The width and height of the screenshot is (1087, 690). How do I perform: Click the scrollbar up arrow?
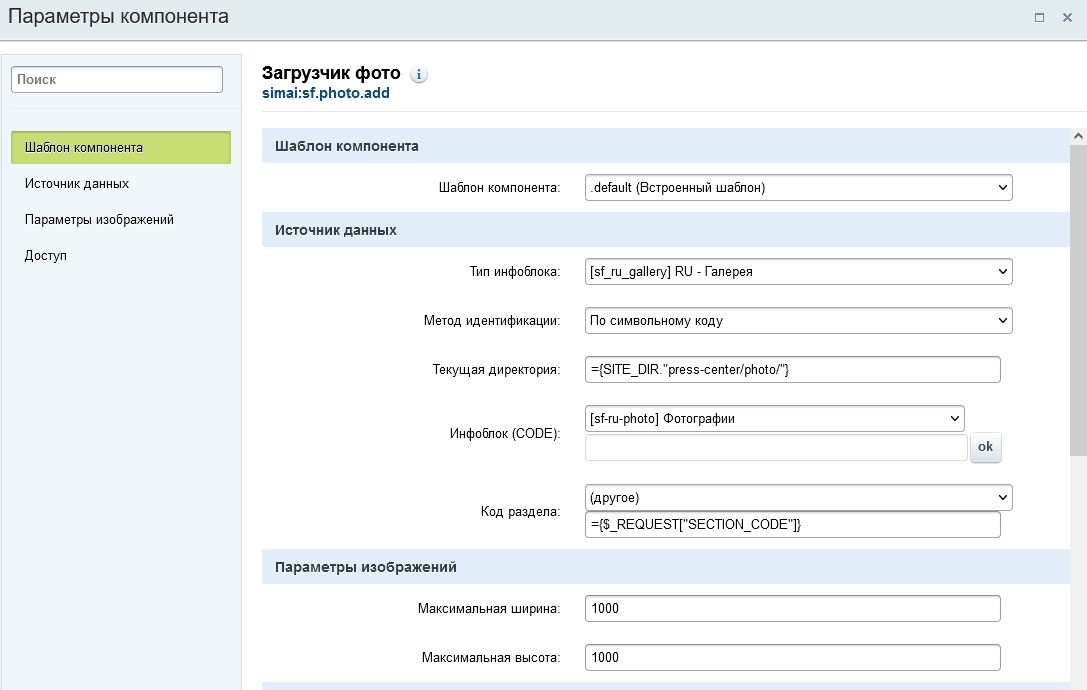(1078, 136)
